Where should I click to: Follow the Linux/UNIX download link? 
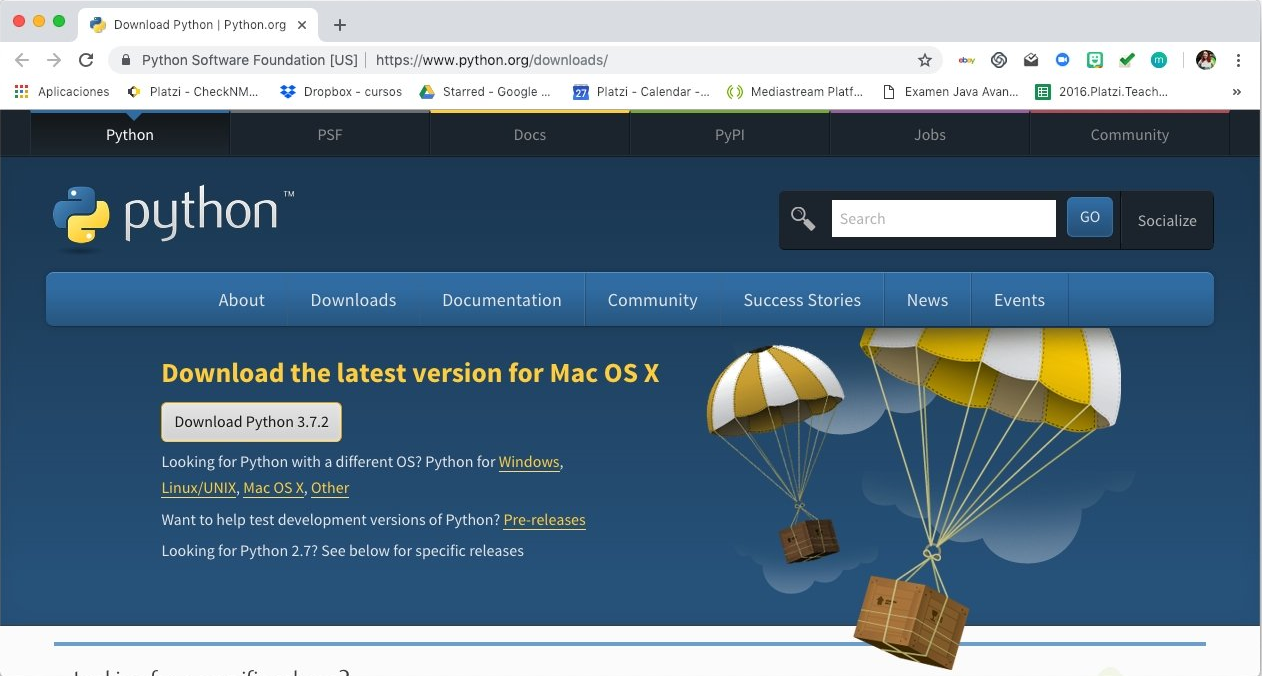[x=199, y=488]
